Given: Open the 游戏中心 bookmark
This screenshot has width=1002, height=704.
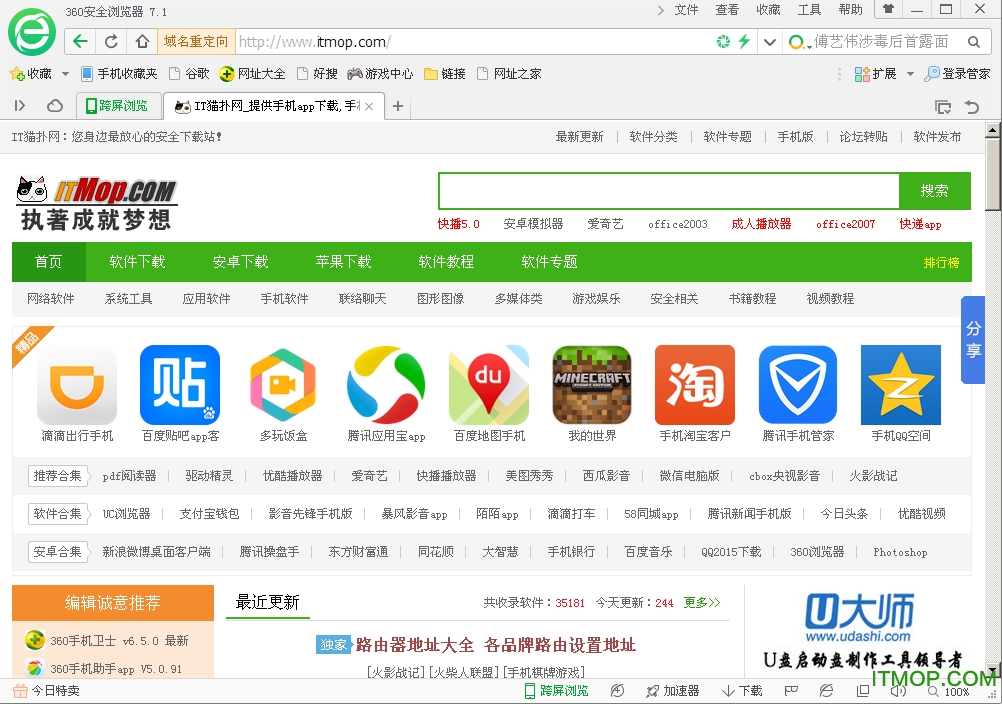Looking at the screenshot, I should (x=380, y=74).
